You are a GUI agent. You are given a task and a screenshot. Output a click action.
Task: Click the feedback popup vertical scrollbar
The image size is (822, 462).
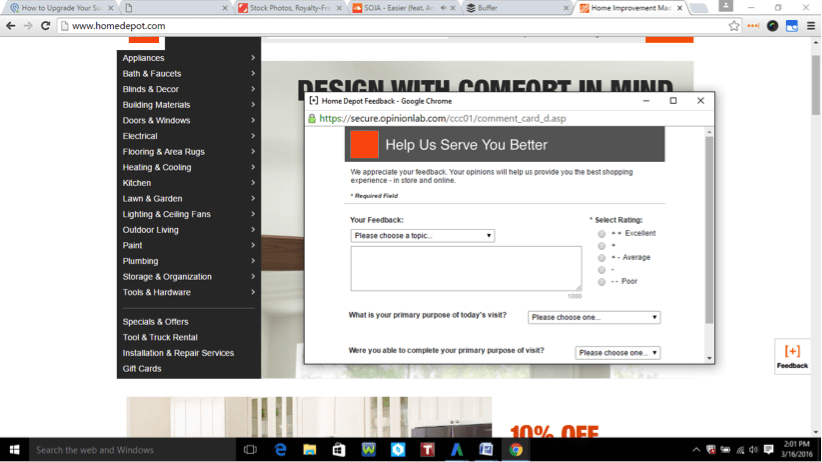(709, 230)
